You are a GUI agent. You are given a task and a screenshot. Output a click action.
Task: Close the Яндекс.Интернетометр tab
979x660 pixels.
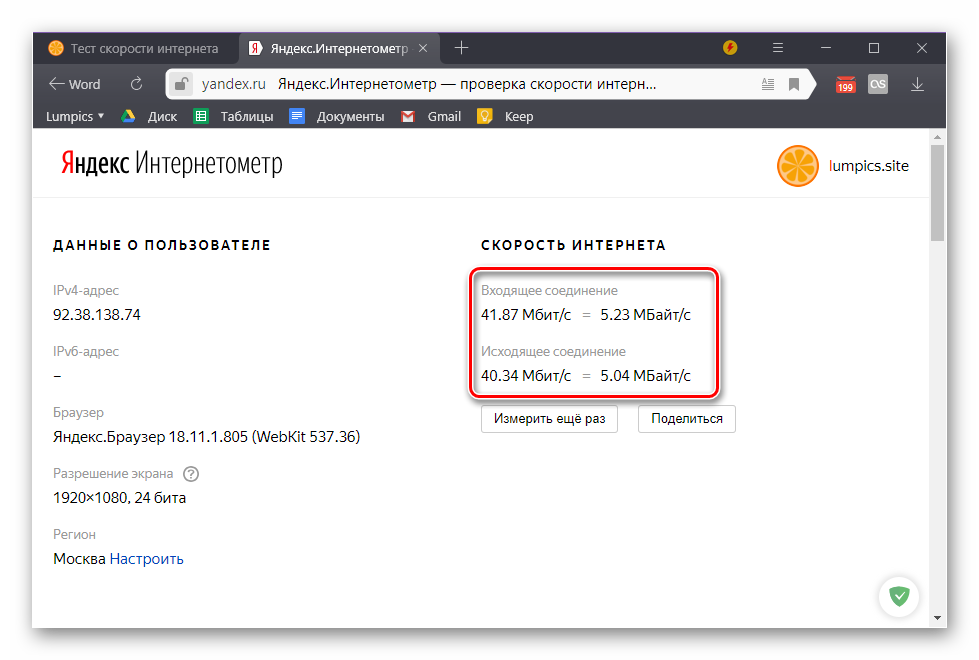(x=423, y=48)
